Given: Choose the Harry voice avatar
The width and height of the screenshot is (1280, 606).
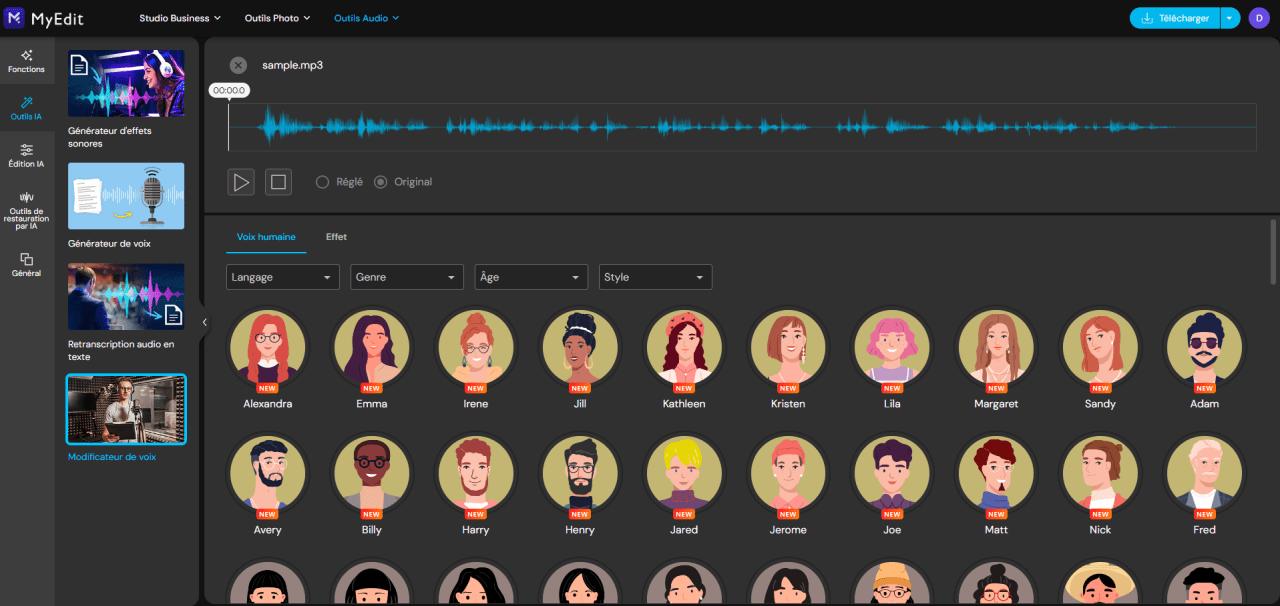Looking at the screenshot, I should click(476, 473).
